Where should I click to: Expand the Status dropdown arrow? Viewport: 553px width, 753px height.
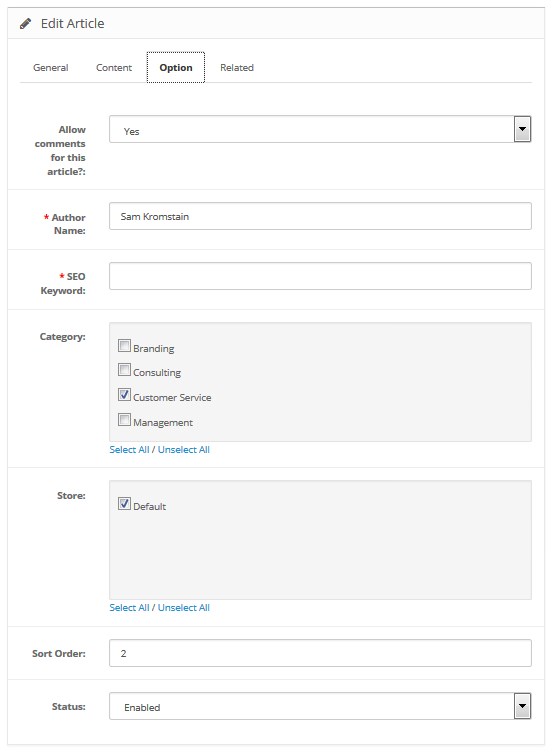click(x=522, y=706)
